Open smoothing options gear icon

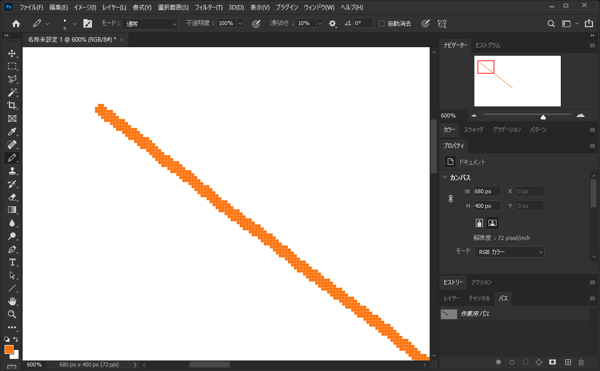[x=333, y=24]
